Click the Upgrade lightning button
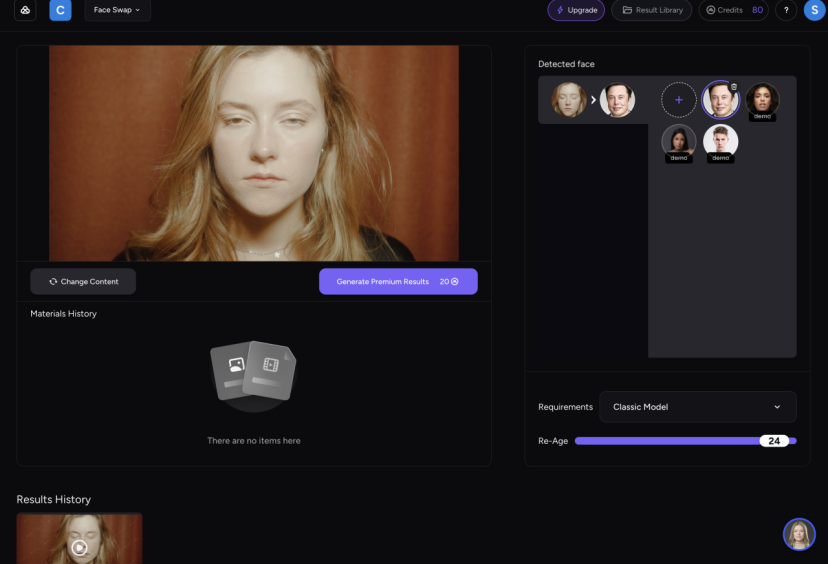 coord(576,10)
